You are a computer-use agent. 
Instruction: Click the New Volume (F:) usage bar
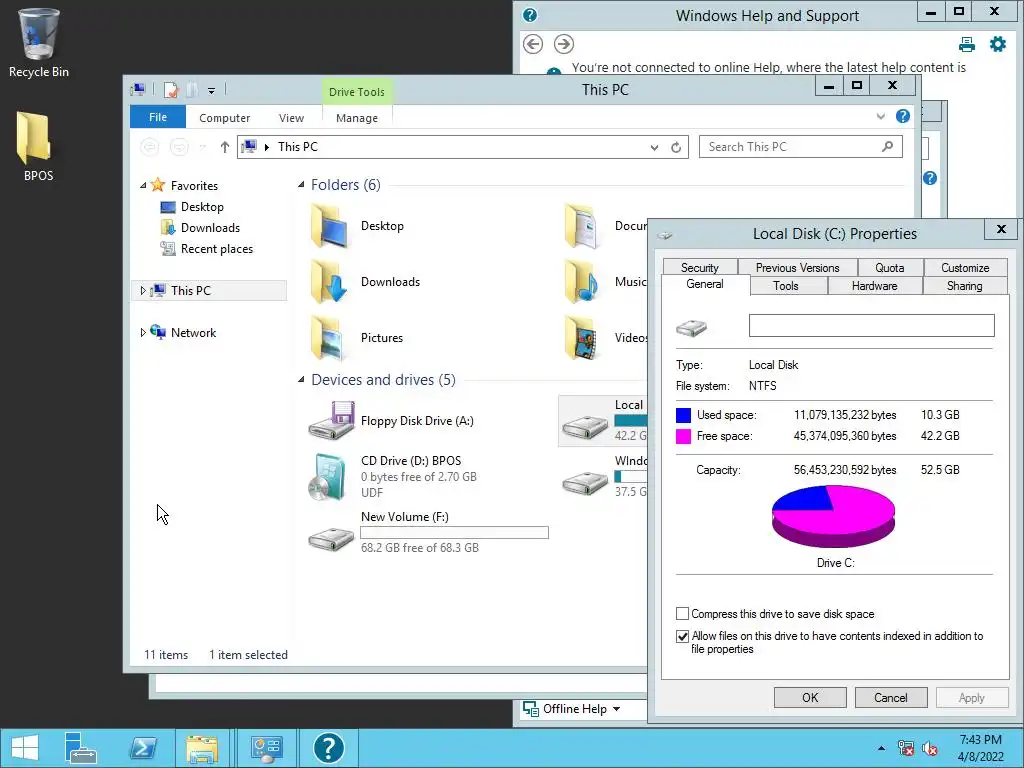pyautogui.click(x=455, y=533)
